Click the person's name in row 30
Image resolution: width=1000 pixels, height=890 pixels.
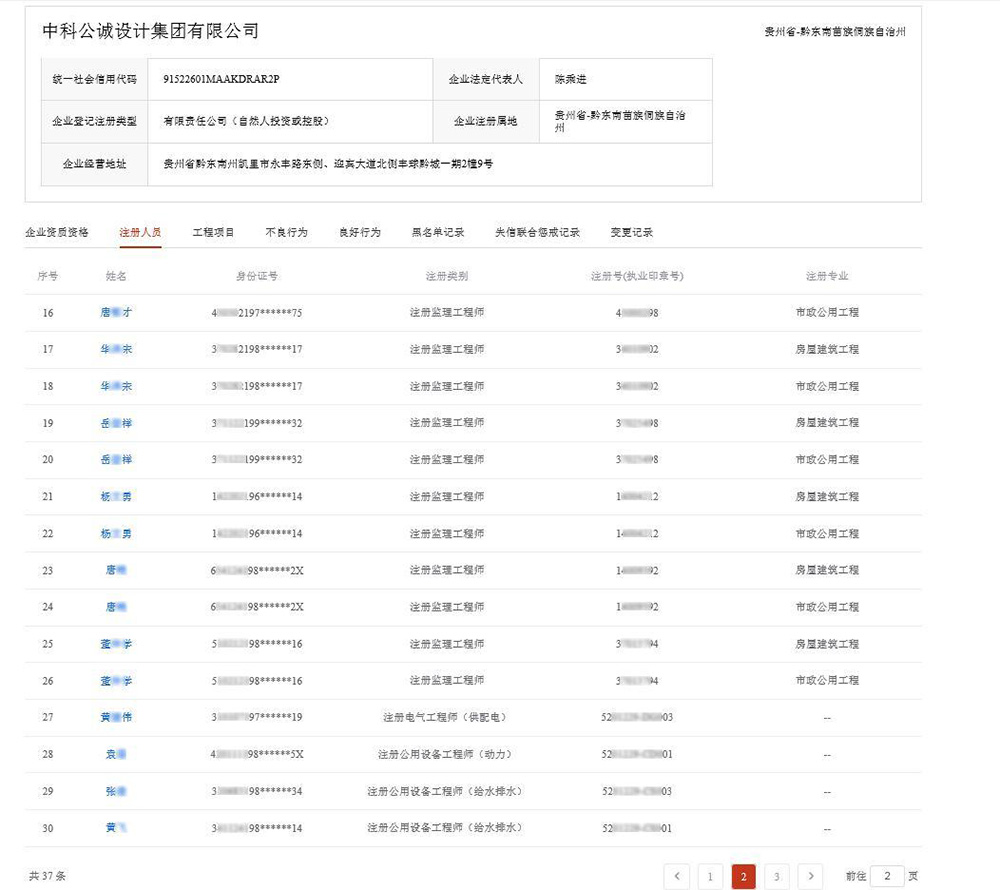pyautogui.click(x=116, y=828)
